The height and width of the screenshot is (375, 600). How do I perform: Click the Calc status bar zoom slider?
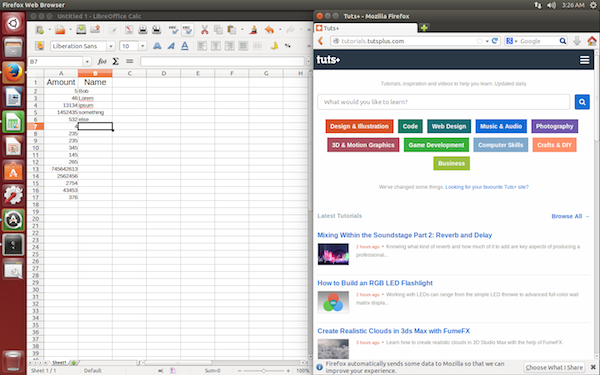coord(263,370)
